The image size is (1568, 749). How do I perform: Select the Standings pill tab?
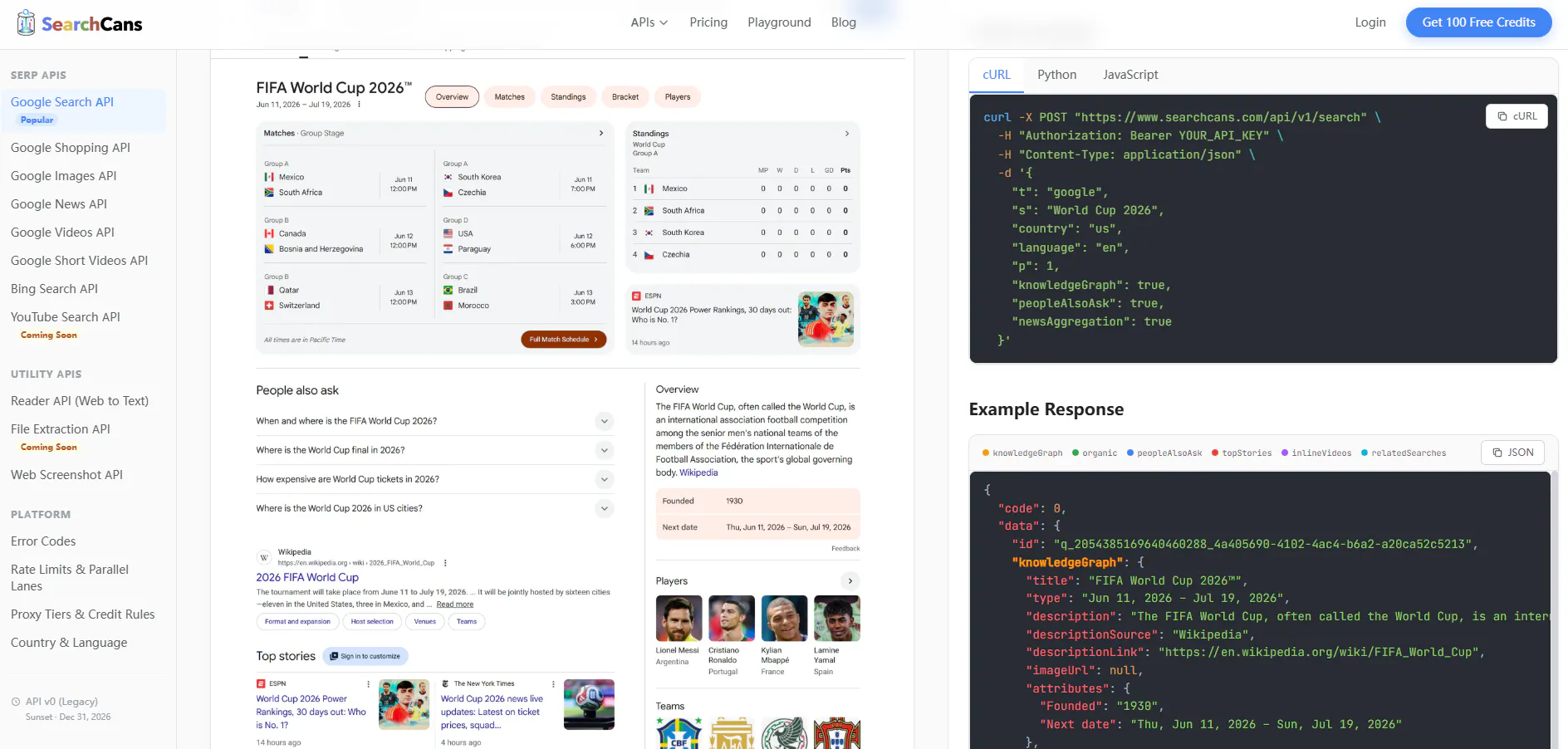pyautogui.click(x=568, y=97)
